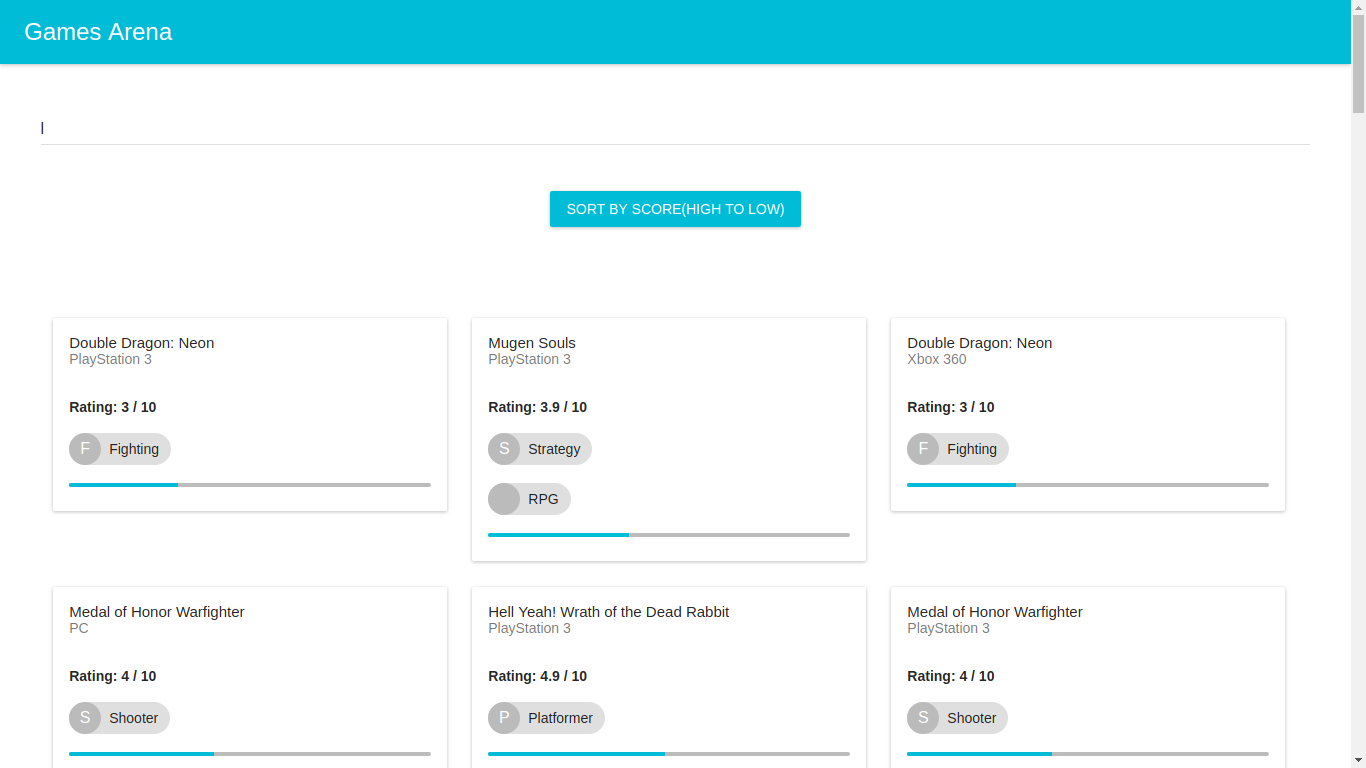The width and height of the screenshot is (1366, 768).
Task: Focus the search input field
Action: 675,128
